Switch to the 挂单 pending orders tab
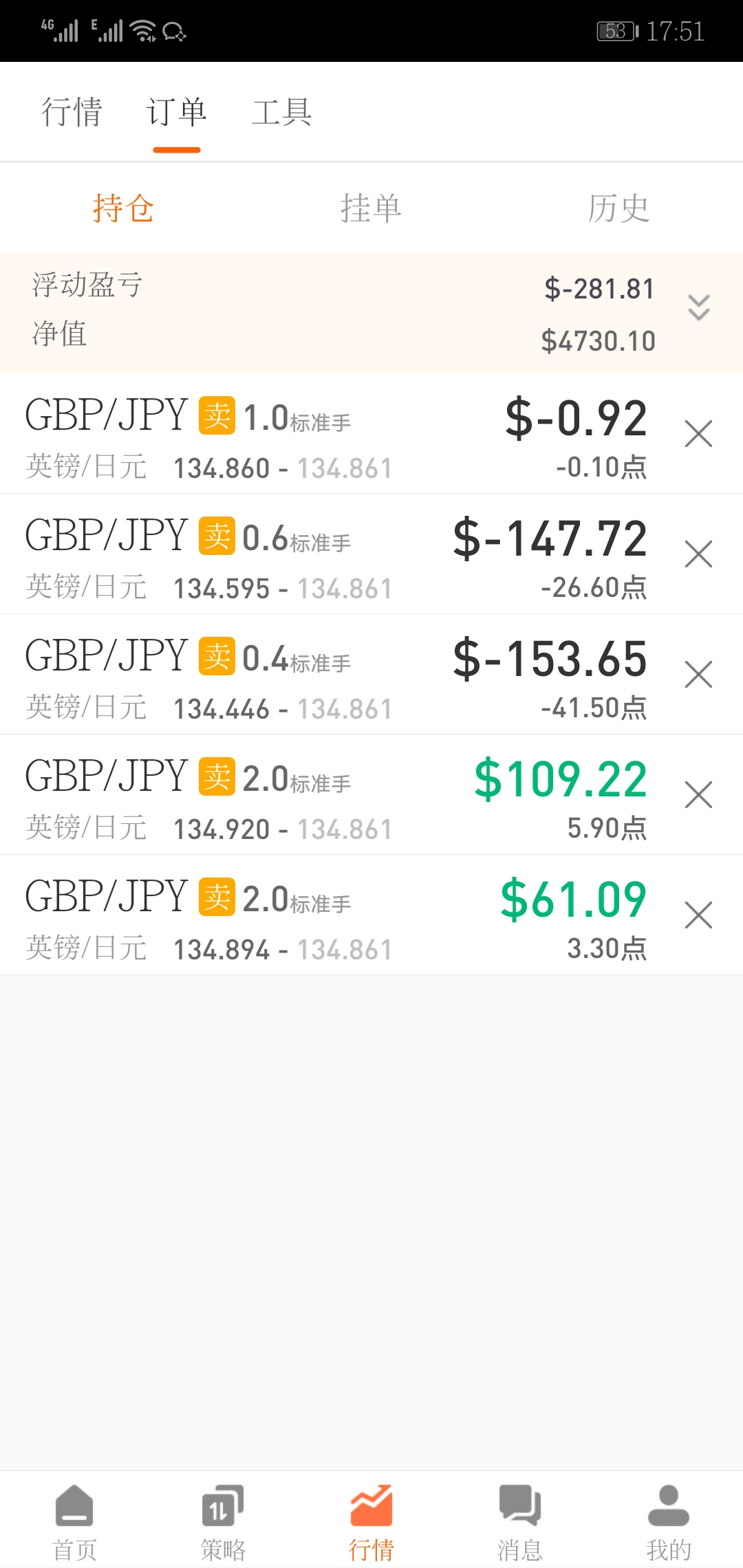Screen dimensions: 743x1568 click(x=371, y=208)
